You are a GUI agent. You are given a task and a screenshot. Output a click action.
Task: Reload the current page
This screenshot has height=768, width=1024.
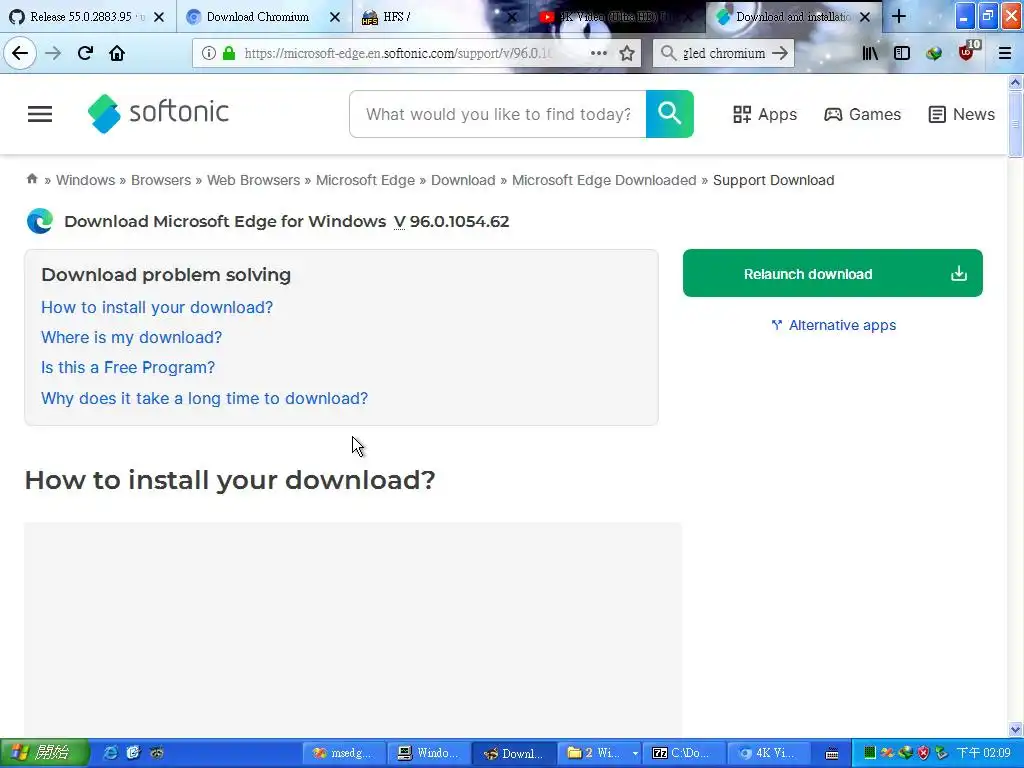85,53
